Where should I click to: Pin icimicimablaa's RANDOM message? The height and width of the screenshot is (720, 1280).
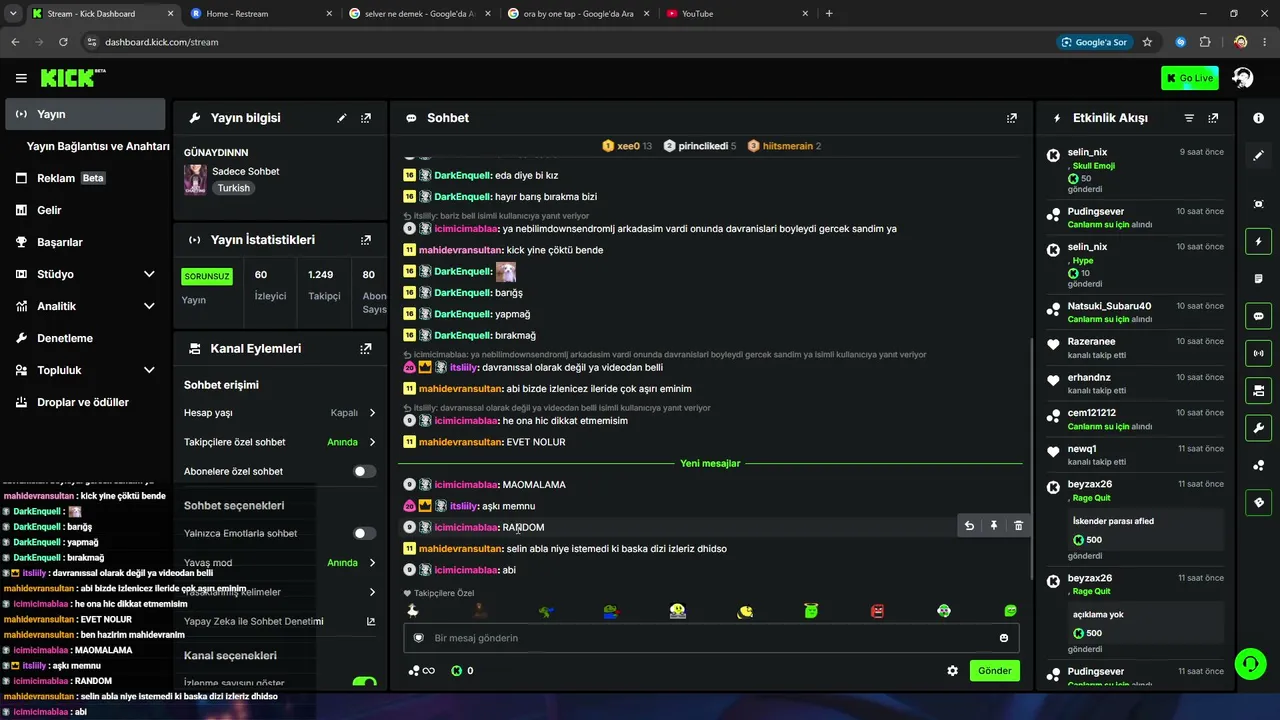click(994, 526)
